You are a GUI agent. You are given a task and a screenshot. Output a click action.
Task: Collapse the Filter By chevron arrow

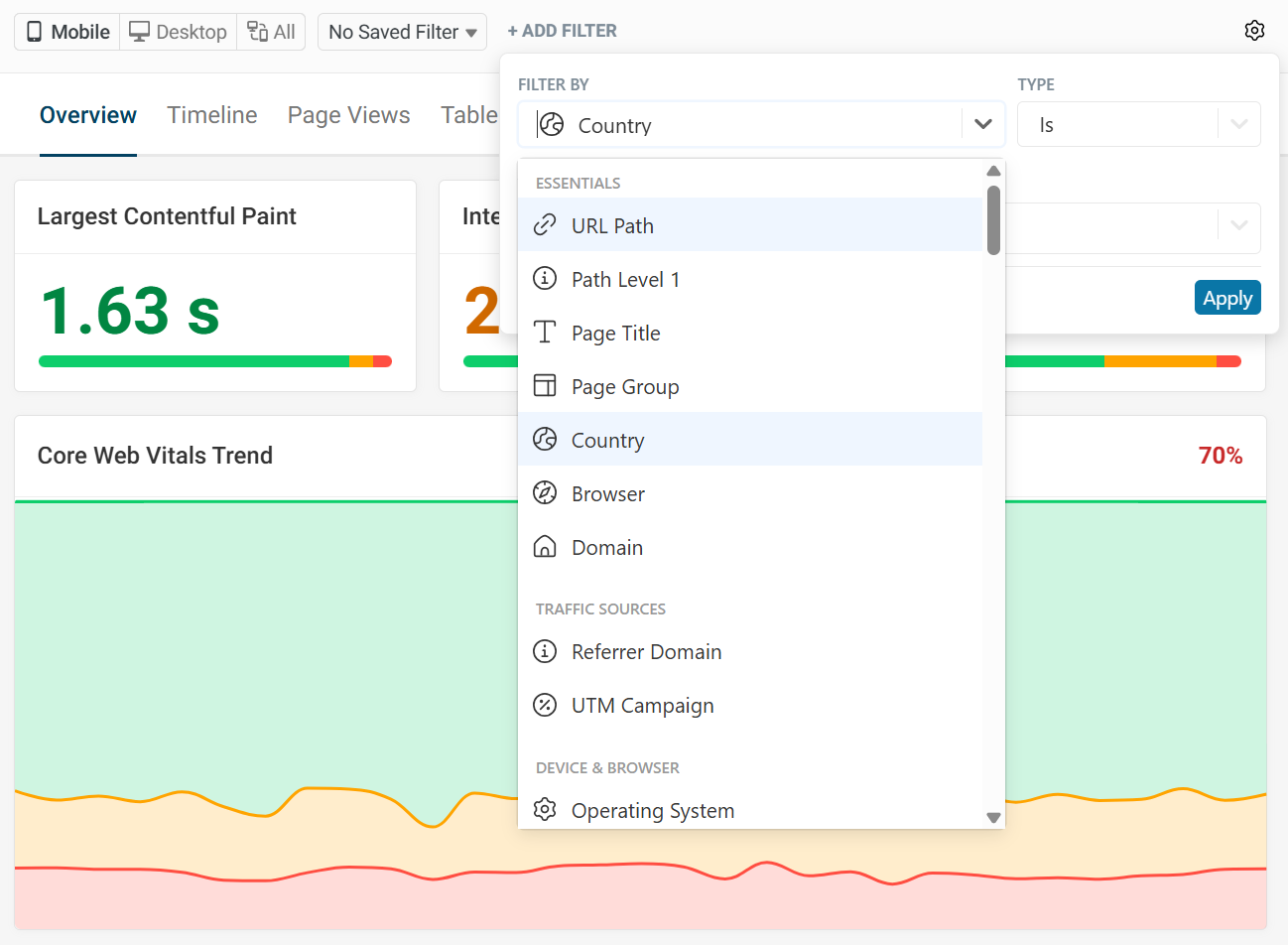coord(983,125)
